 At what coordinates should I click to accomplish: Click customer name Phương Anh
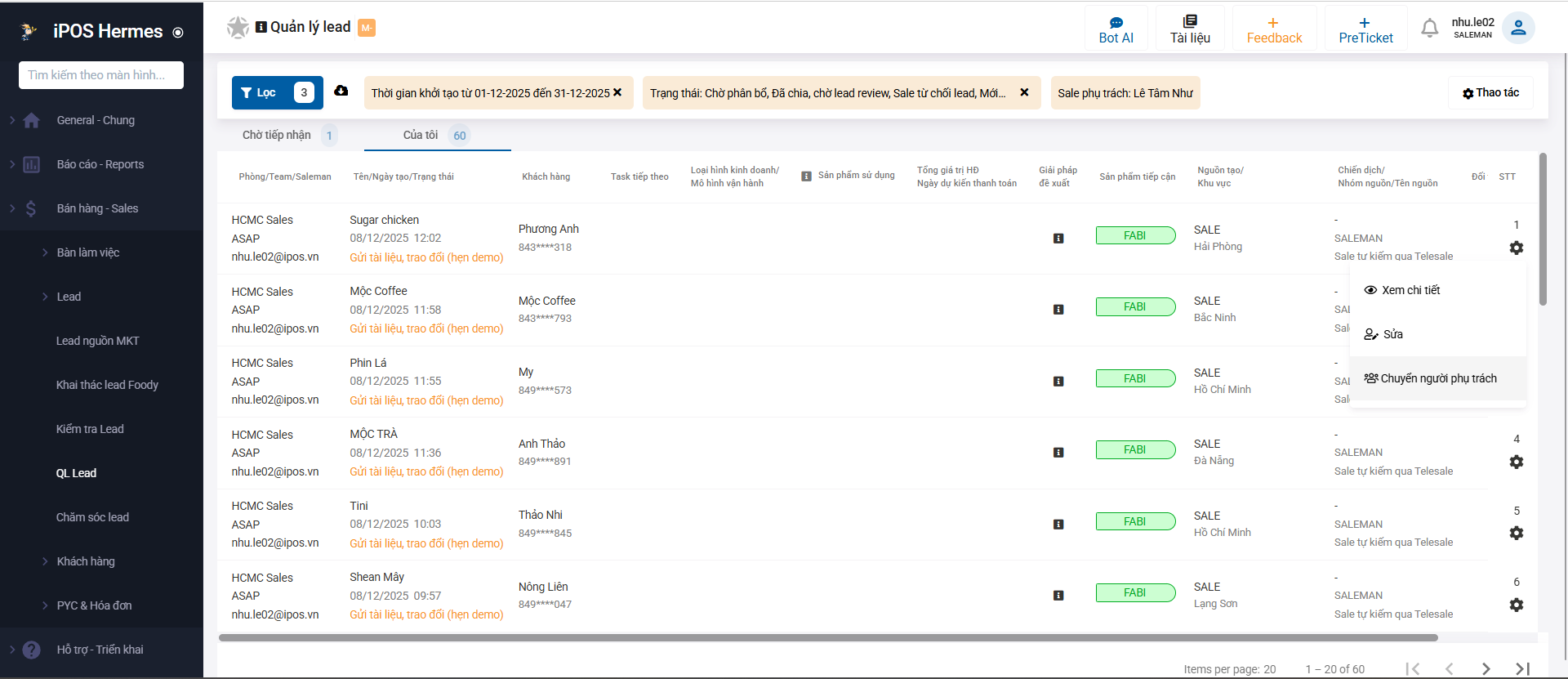(x=548, y=229)
